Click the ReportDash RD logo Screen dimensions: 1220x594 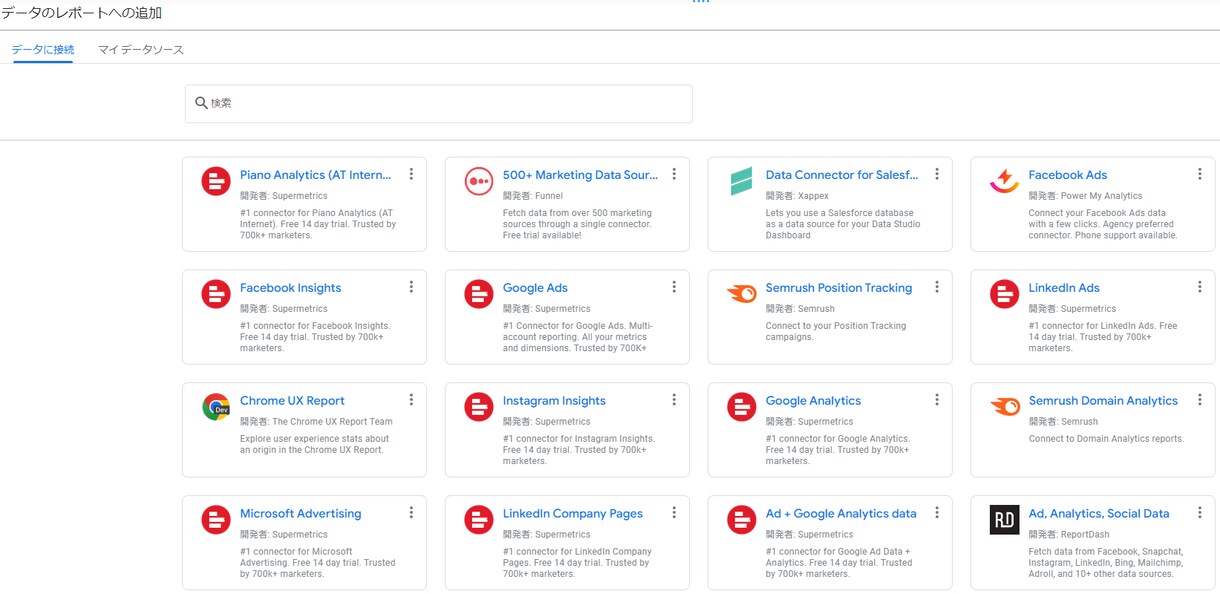(1005, 520)
